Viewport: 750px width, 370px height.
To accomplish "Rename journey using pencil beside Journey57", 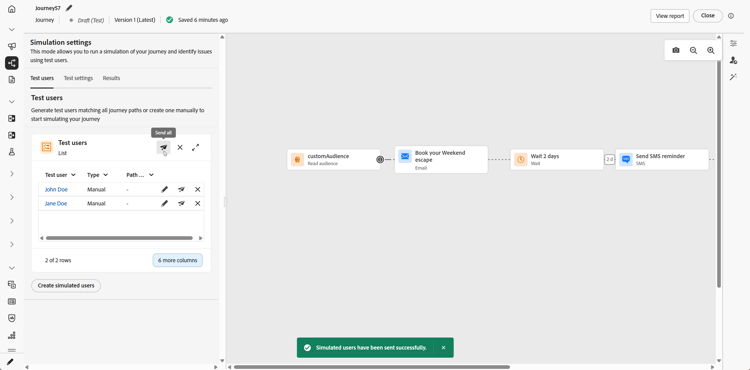I will tap(69, 8).
